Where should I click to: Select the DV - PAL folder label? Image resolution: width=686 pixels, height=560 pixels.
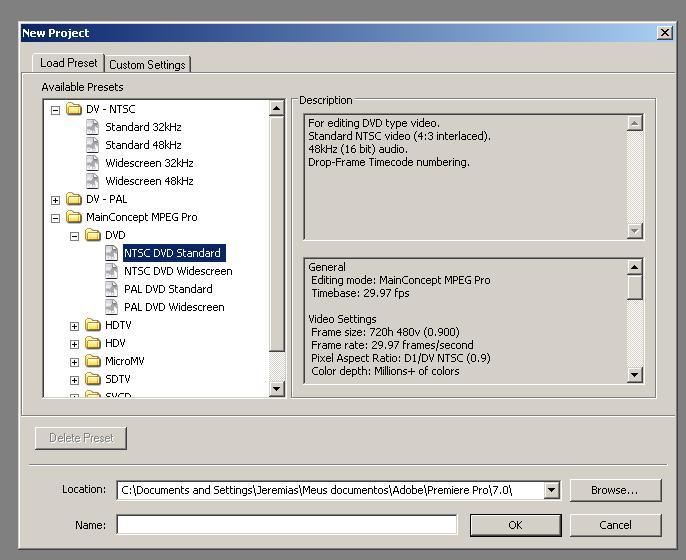[x=106, y=199]
